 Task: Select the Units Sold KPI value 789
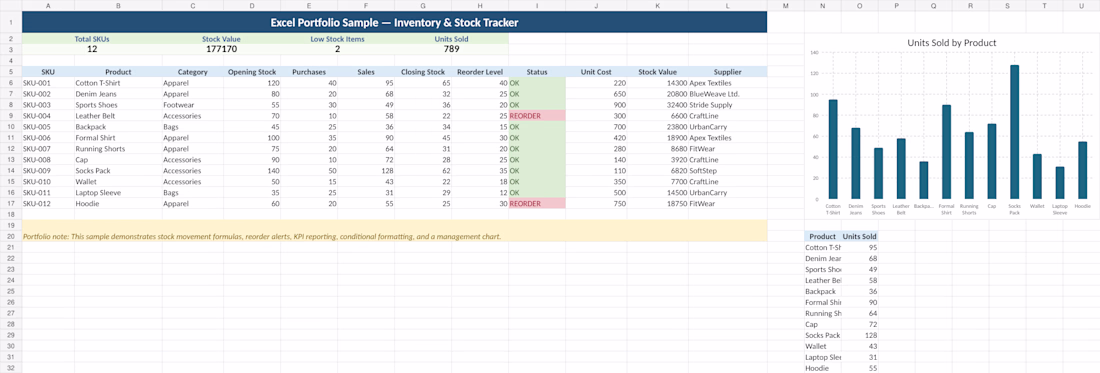(x=452, y=50)
